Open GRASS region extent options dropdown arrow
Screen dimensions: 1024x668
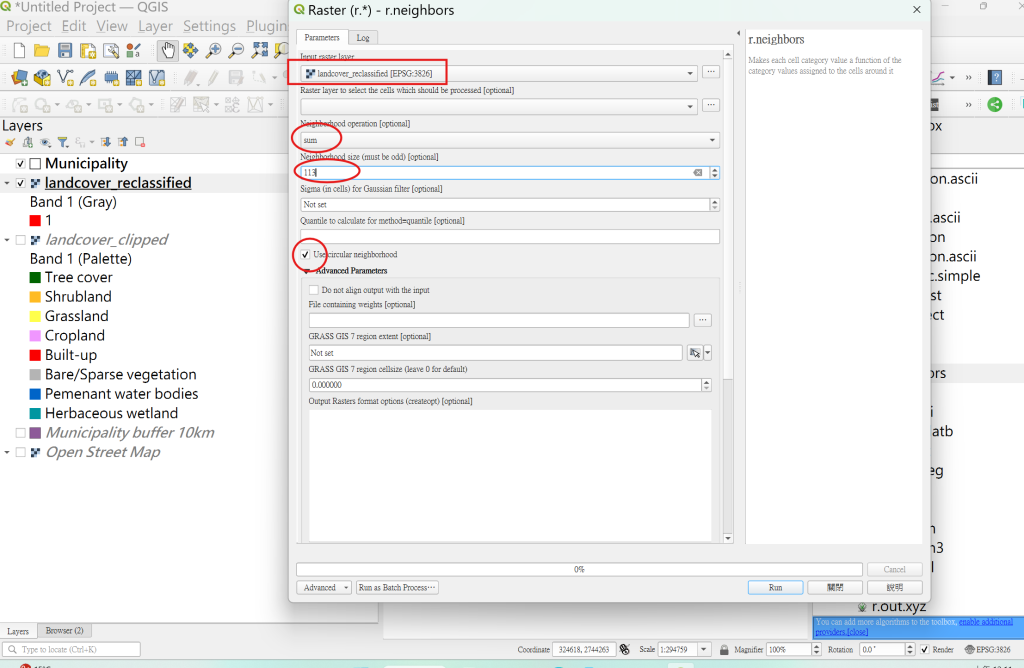click(x=707, y=353)
